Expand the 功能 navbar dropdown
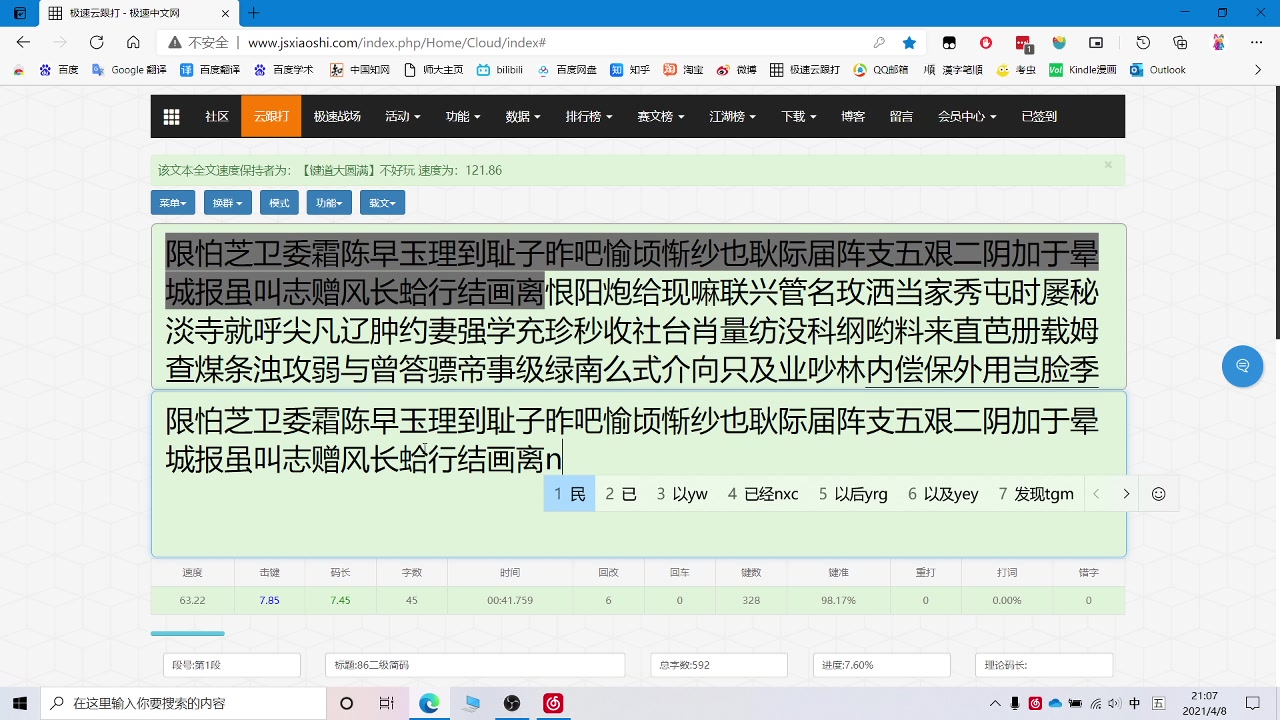Viewport: 1280px width, 720px height. (x=463, y=116)
